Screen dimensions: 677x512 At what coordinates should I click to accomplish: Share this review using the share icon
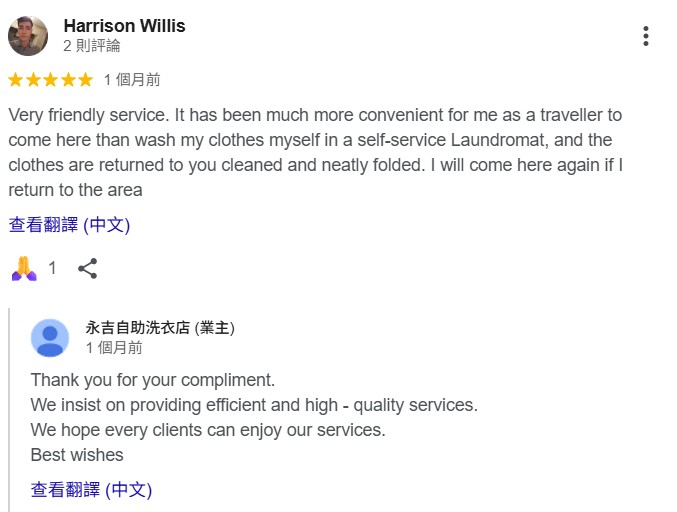[88, 268]
